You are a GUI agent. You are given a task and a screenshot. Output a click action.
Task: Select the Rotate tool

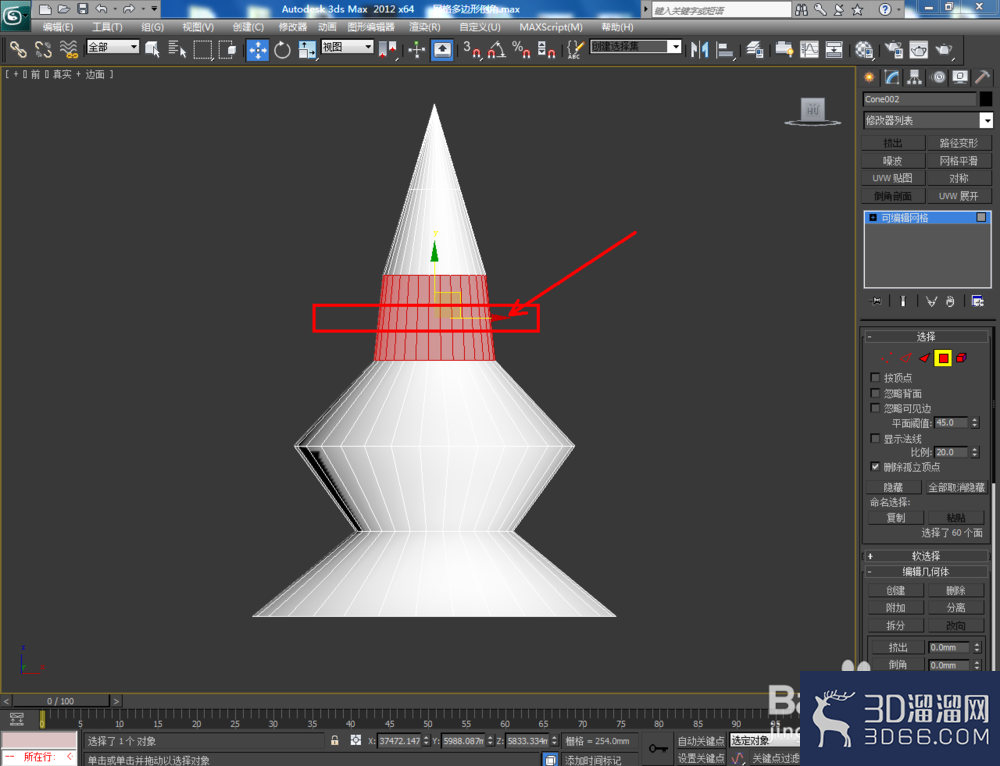[x=282, y=50]
